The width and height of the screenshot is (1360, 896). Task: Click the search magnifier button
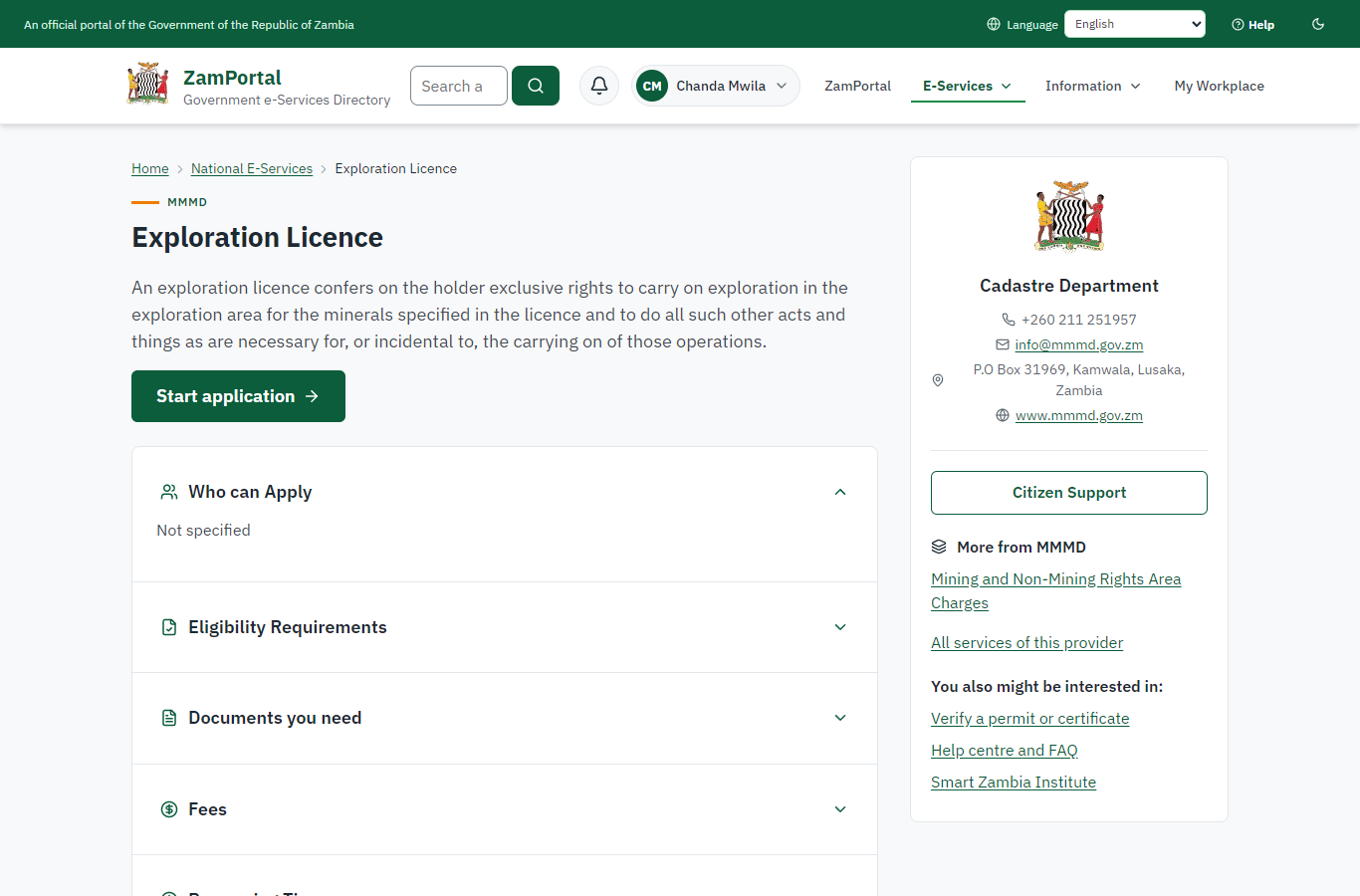point(536,86)
